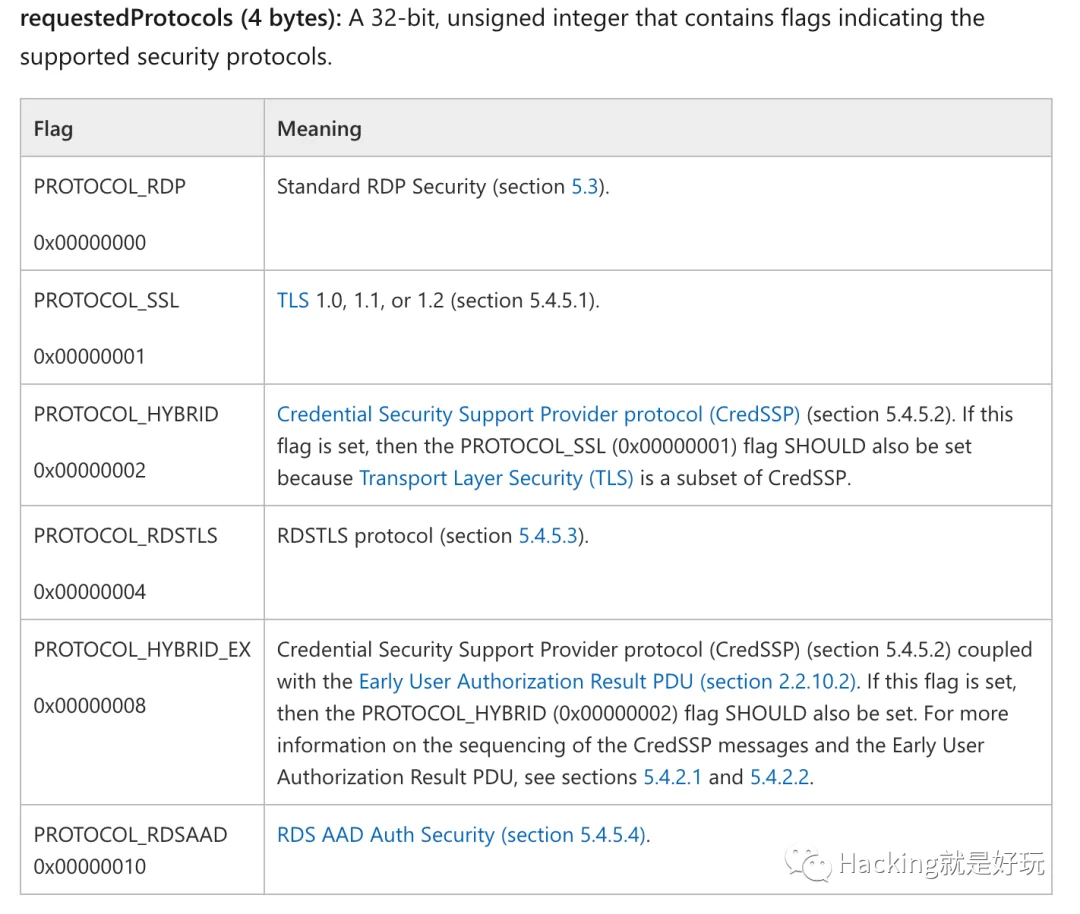The height and width of the screenshot is (914, 1080).
Task: Click the Hacking就是好玩 watermark text
Action: point(941,863)
